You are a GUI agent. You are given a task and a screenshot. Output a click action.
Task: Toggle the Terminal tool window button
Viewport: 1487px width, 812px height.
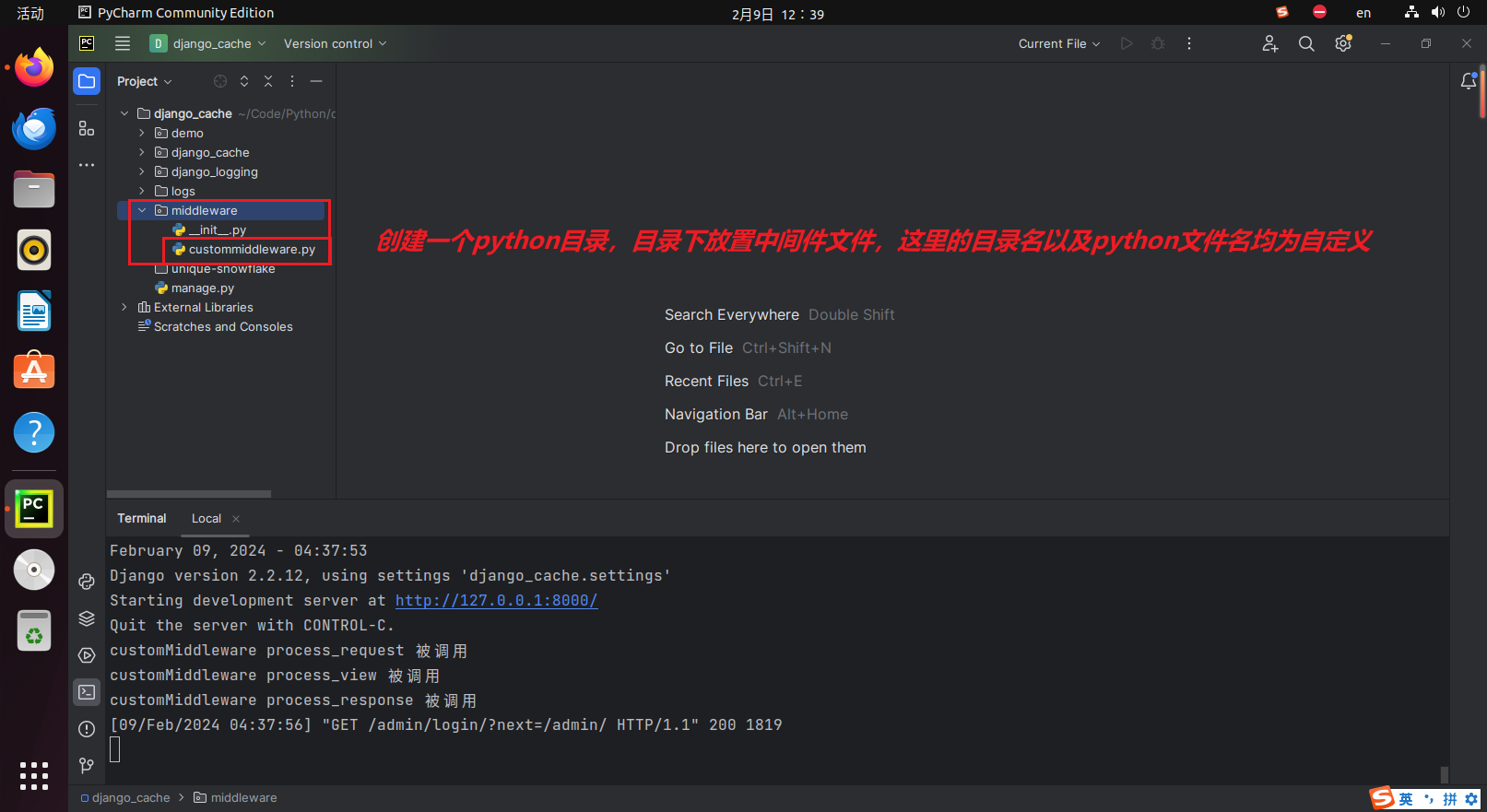click(x=87, y=692)
